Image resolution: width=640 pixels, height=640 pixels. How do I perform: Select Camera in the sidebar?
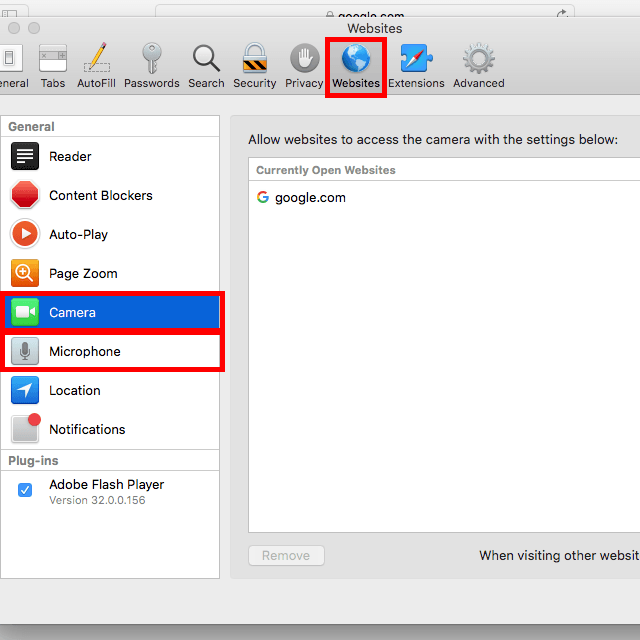[x=112, y=312]
